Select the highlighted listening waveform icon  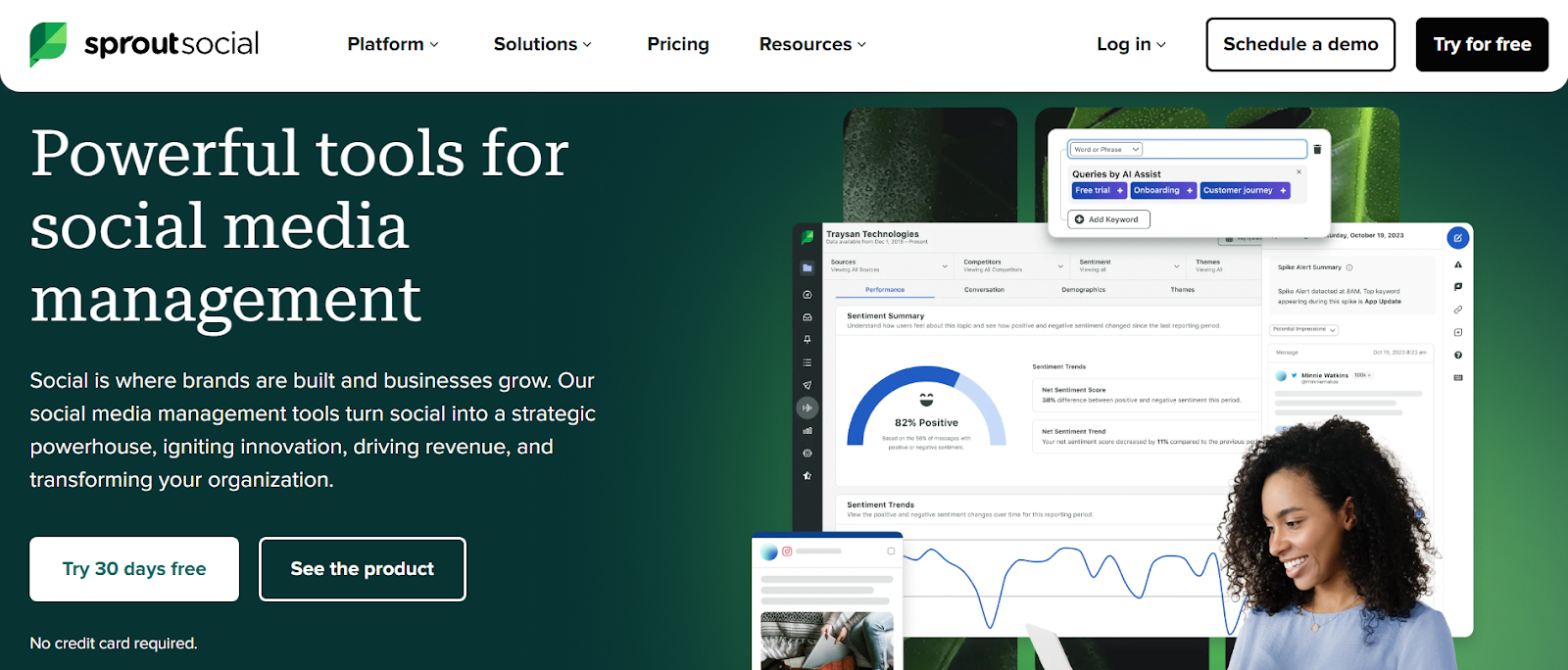pyautogui.click(x=808, y=407)
